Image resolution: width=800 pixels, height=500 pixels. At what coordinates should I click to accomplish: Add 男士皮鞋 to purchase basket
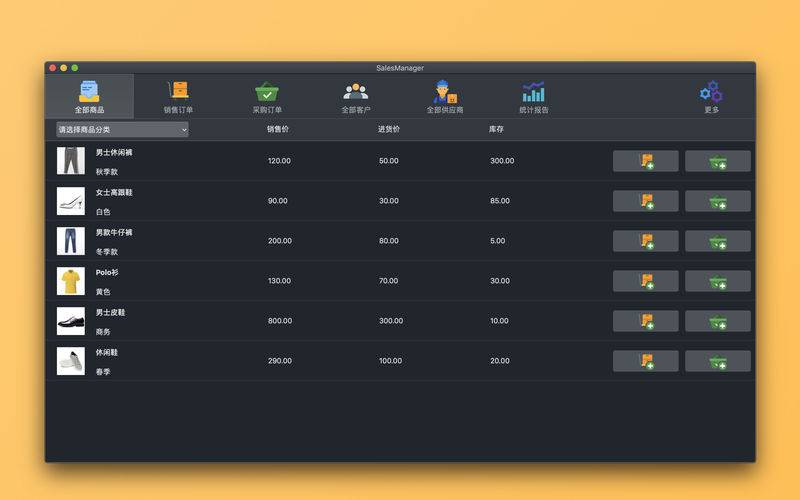click(x=718, y=321)
